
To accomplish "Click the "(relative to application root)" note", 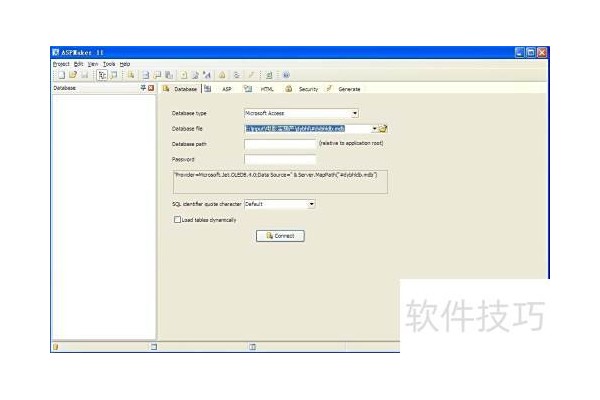I will (x=351, y=143).
